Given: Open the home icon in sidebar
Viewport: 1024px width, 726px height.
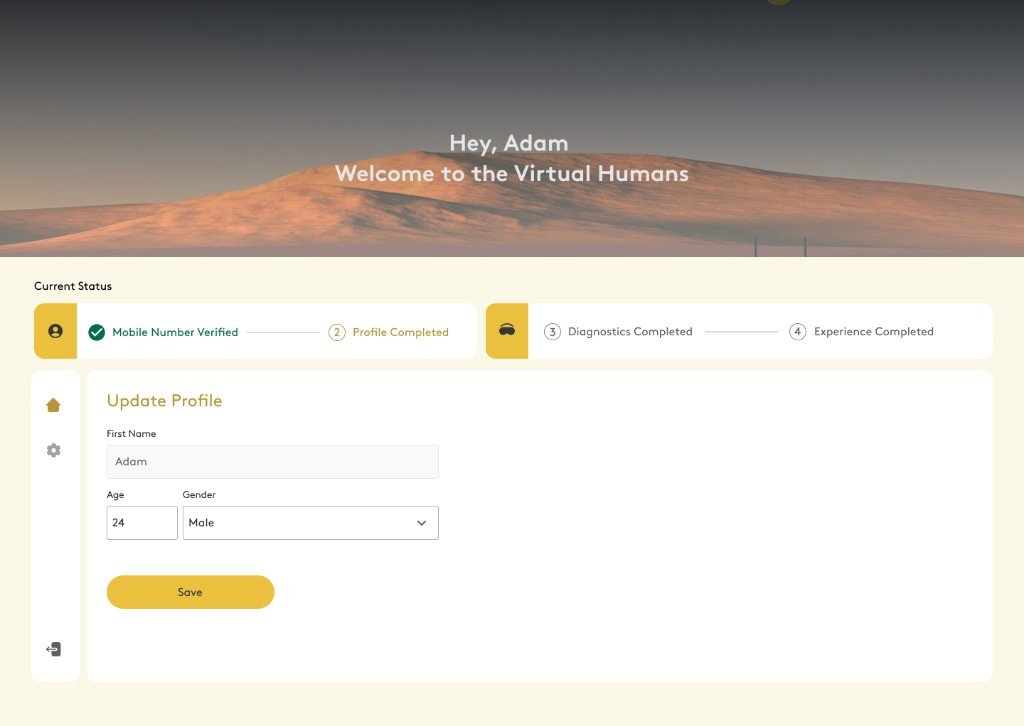Looking at the screenshot, I should point(54,405).
